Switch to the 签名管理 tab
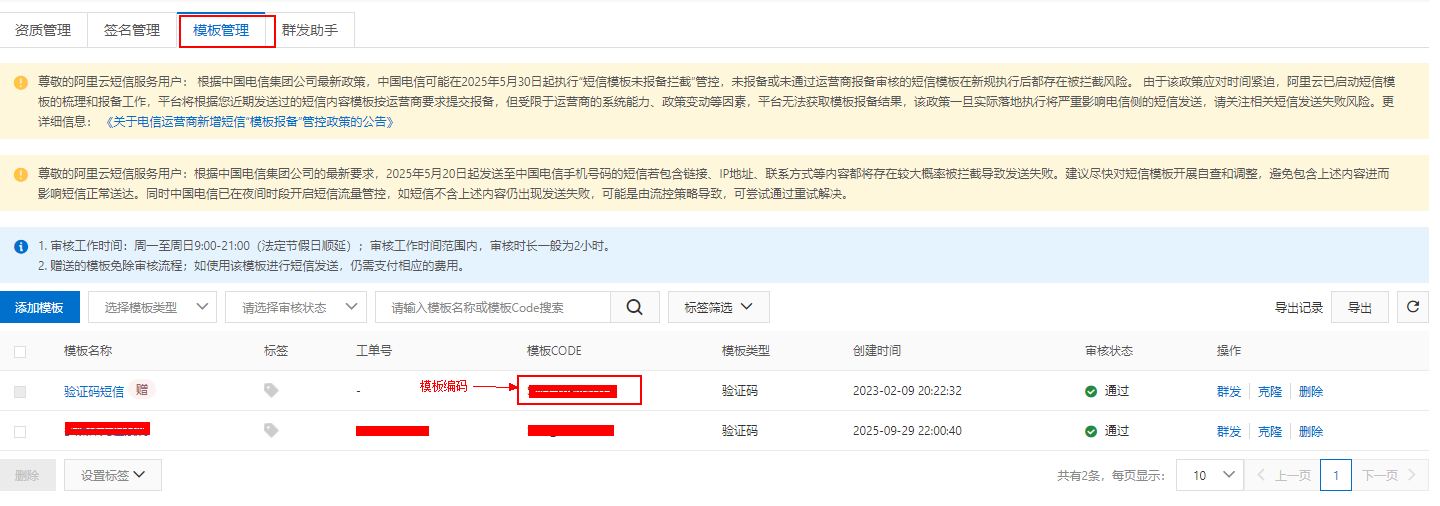The image size is (1440, 506). [132, 30]
